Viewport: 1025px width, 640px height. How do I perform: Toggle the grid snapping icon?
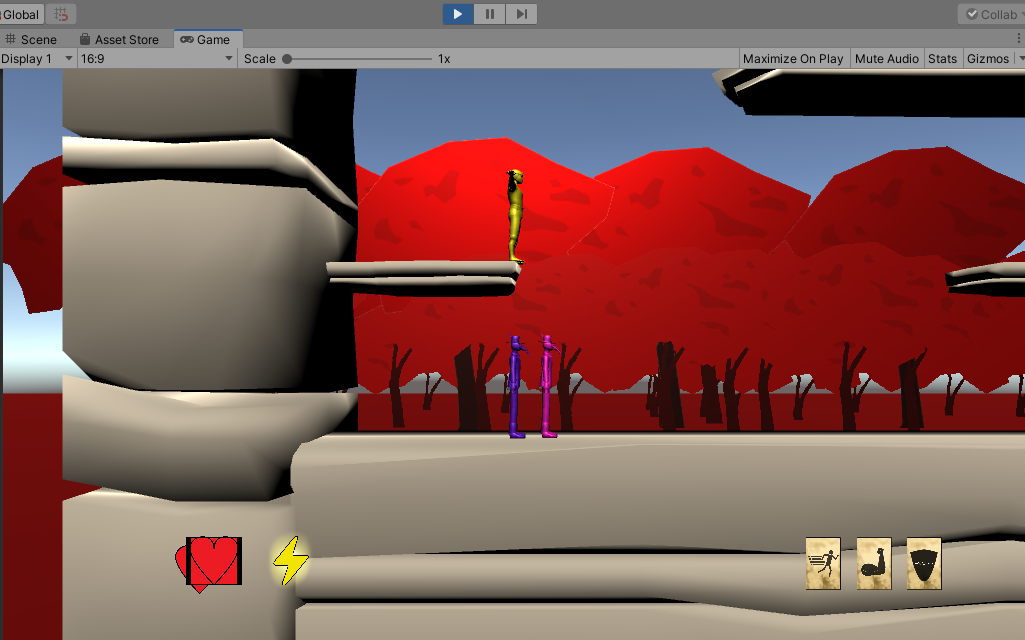(x=61, y=14)
